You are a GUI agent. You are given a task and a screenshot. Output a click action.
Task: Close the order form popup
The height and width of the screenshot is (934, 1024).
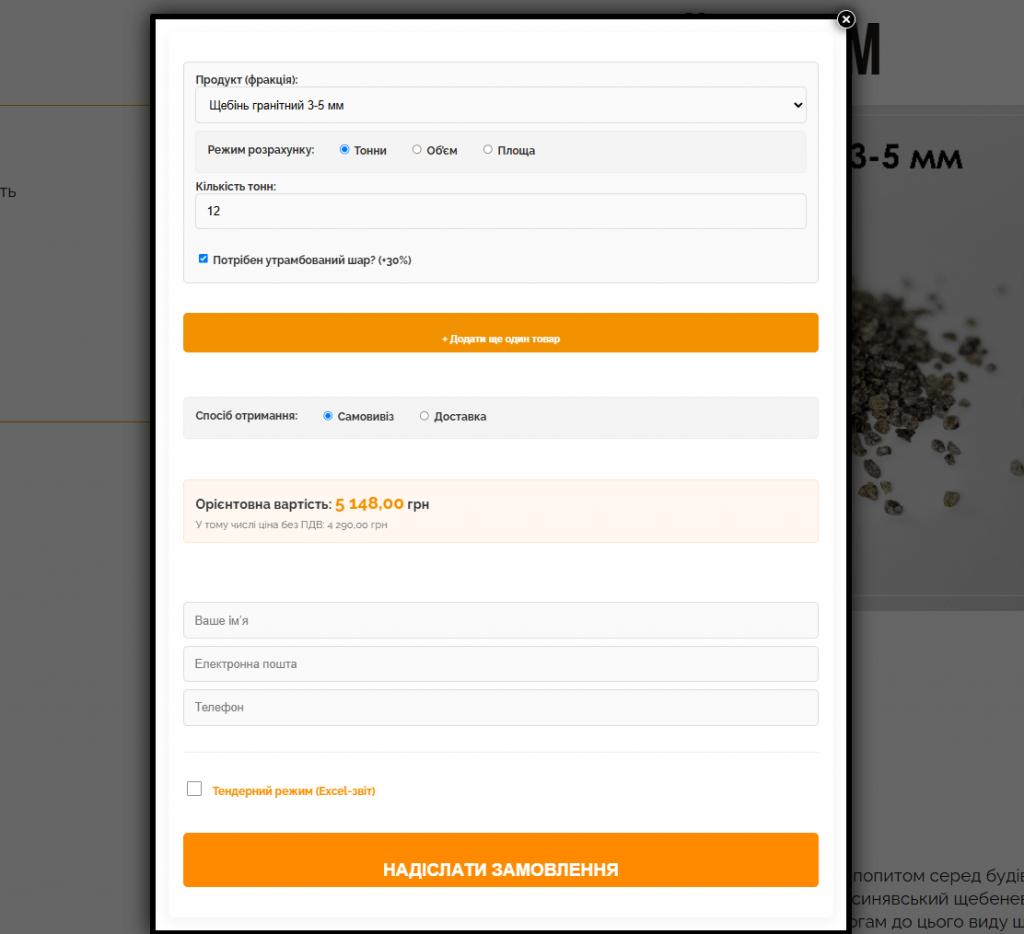click(x=846, y=20)
